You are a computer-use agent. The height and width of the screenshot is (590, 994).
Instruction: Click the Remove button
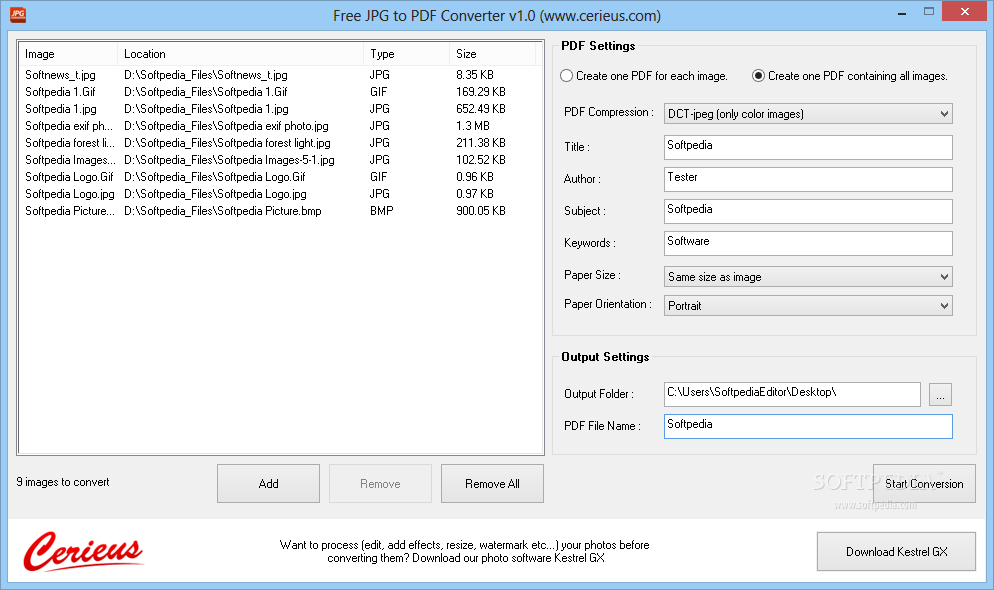pyautogui.click(x=380, y=484)
